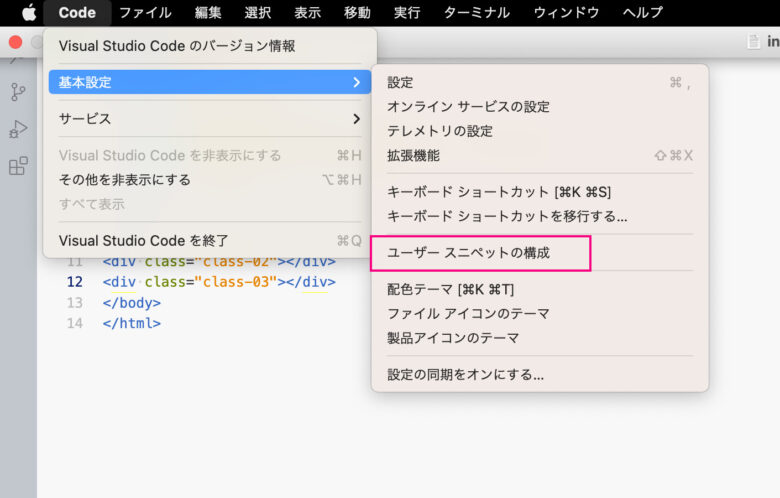Screen dimensions: 780x498
Task: Choose Visual Studio Code を終了
Action: tap(210, 241)
